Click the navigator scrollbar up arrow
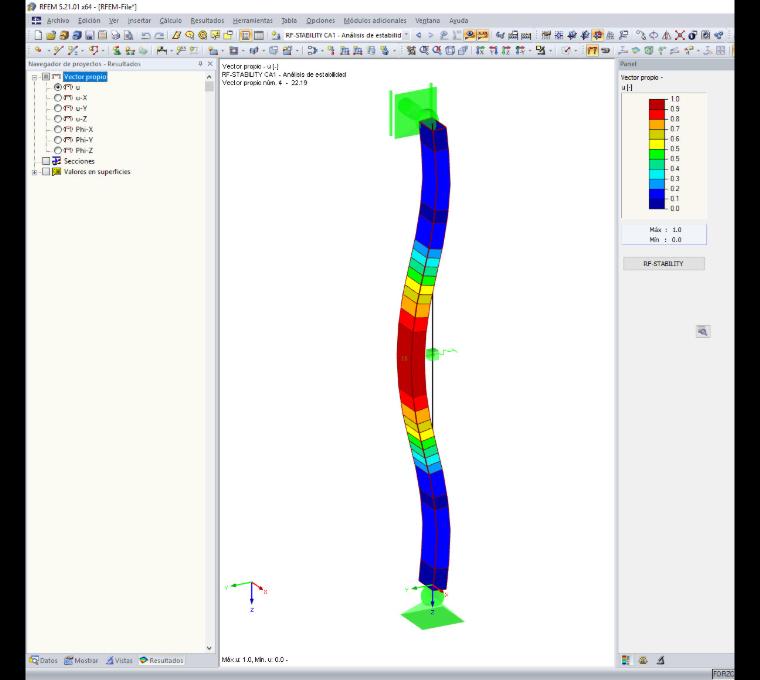The height and width of the screenshot is (680, 760). click(x=209, y=77)
